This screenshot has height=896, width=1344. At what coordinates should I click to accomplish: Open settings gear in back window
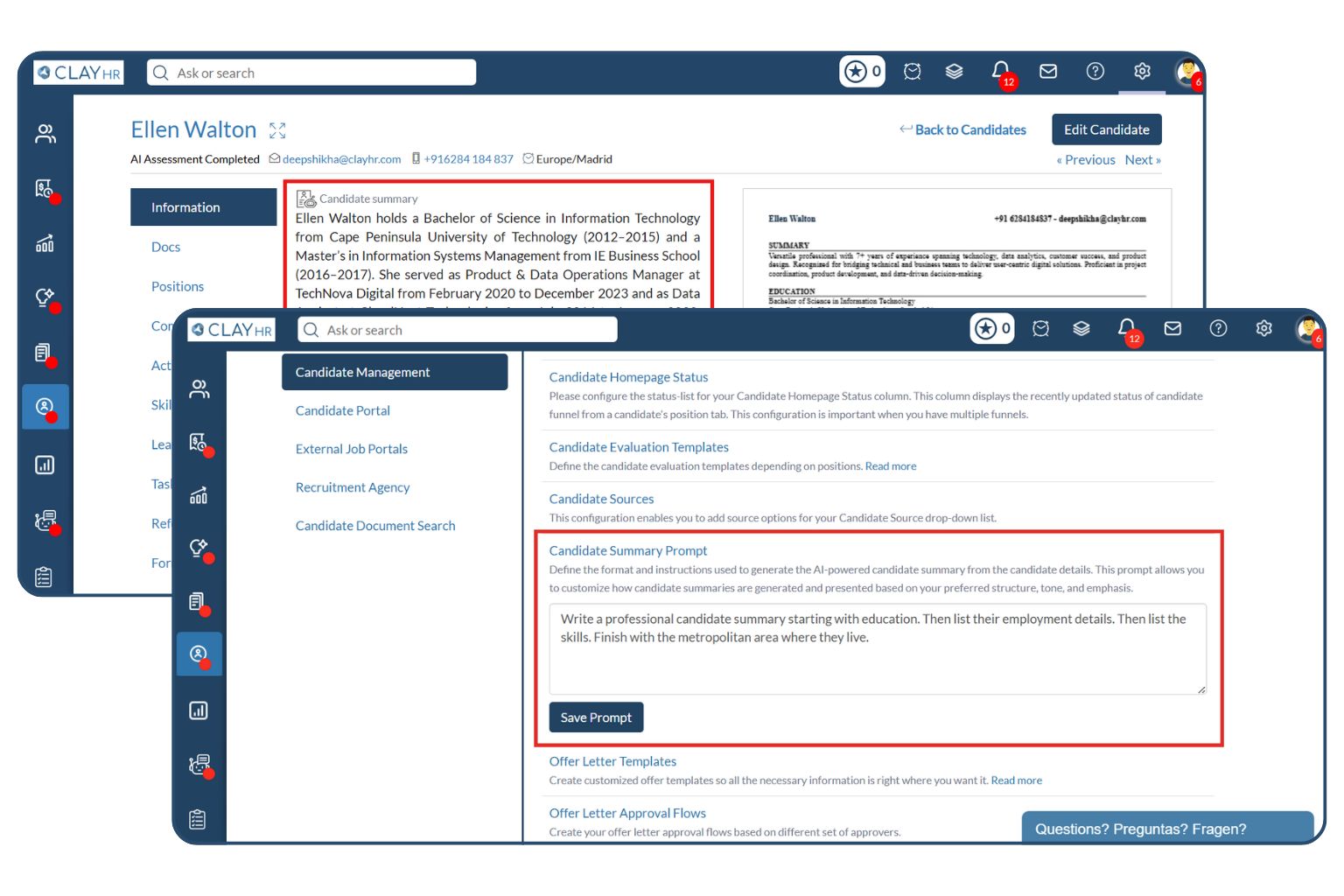pos(1142,72)
